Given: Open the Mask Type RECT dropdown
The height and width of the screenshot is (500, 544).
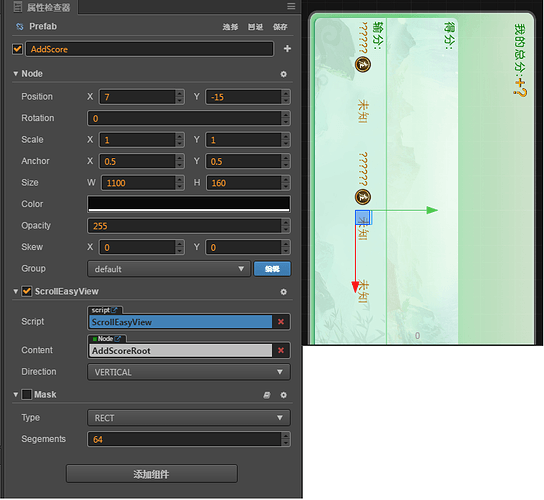Looking at the screenshot, I should click(189, 418).
